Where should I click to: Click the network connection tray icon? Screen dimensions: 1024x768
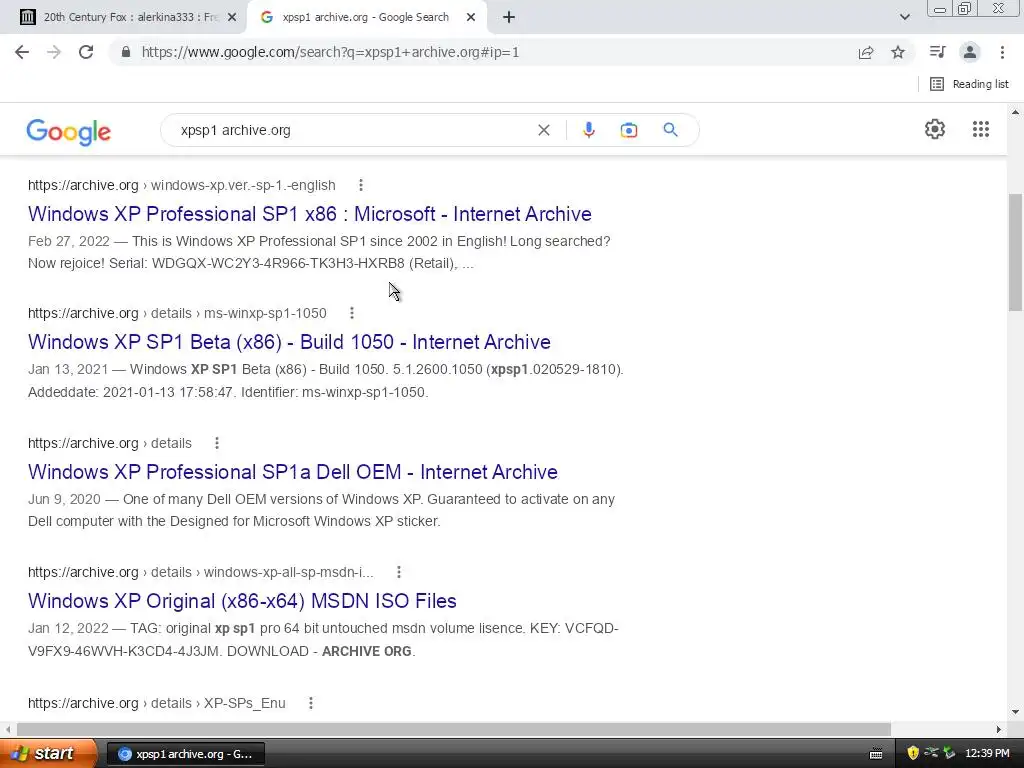coord(931,753)
